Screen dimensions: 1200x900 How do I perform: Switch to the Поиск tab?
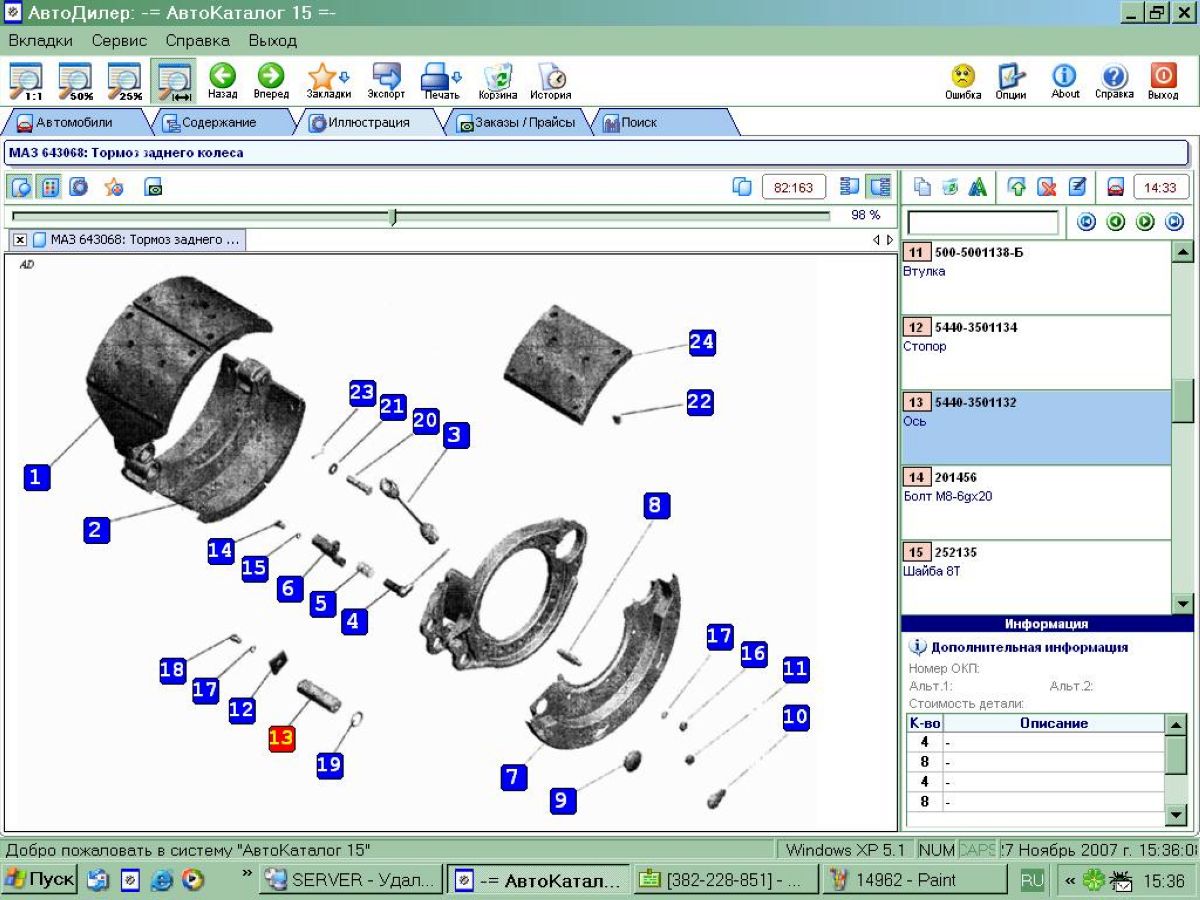pyautogui.click(x=660, y=123)
